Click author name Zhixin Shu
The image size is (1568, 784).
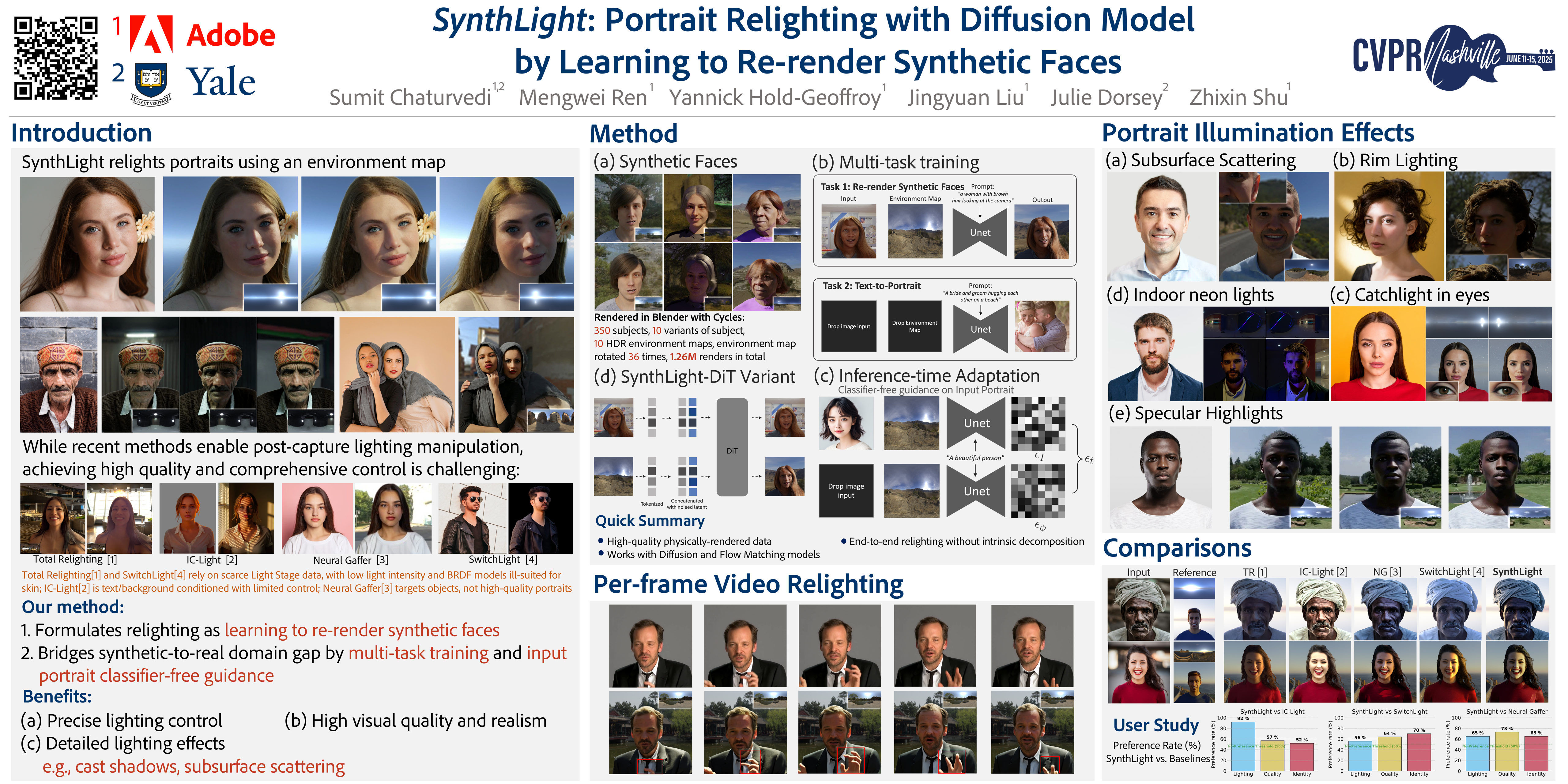1238,97
